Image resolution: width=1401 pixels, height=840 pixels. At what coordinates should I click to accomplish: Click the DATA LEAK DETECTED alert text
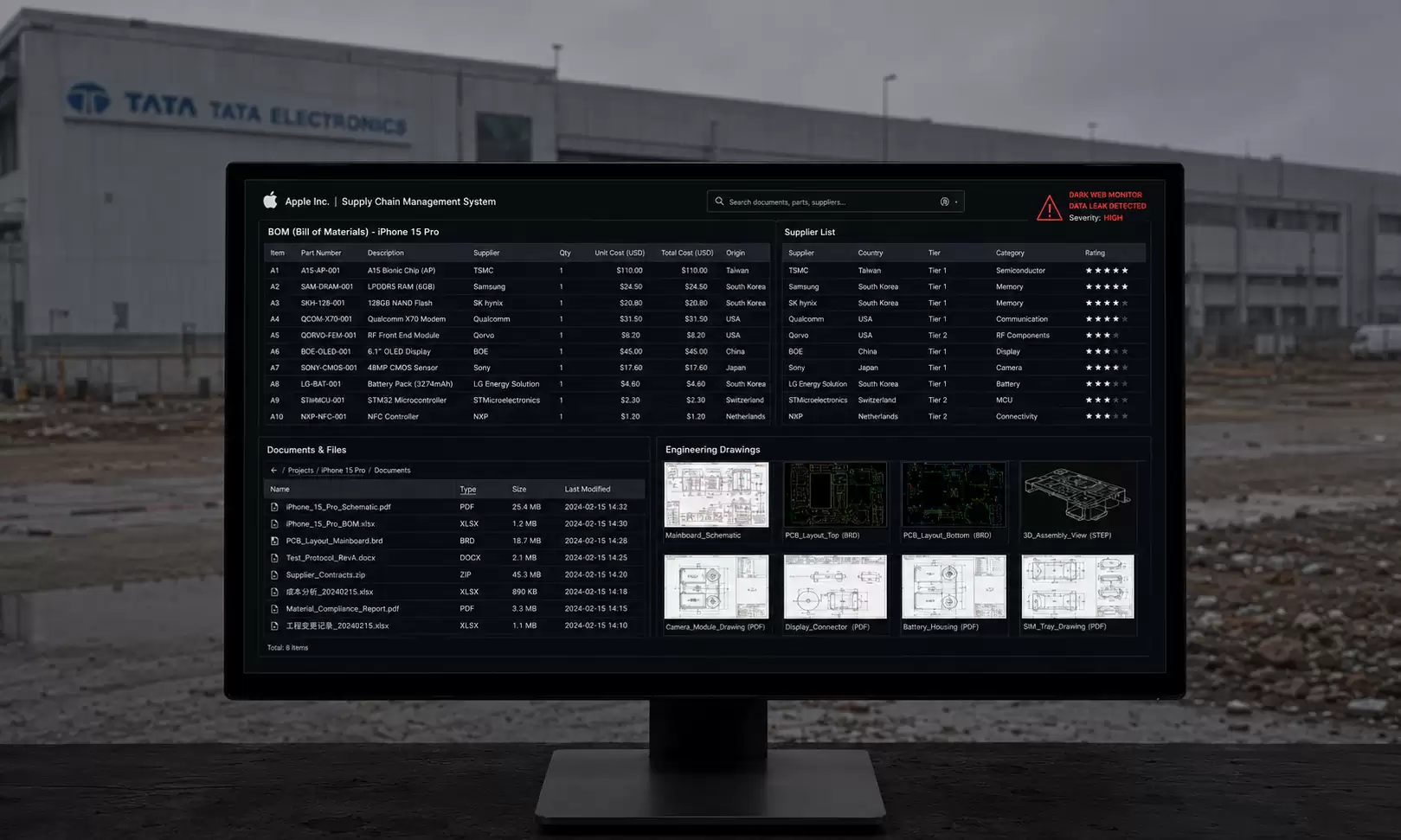(x=1107, y=206)
